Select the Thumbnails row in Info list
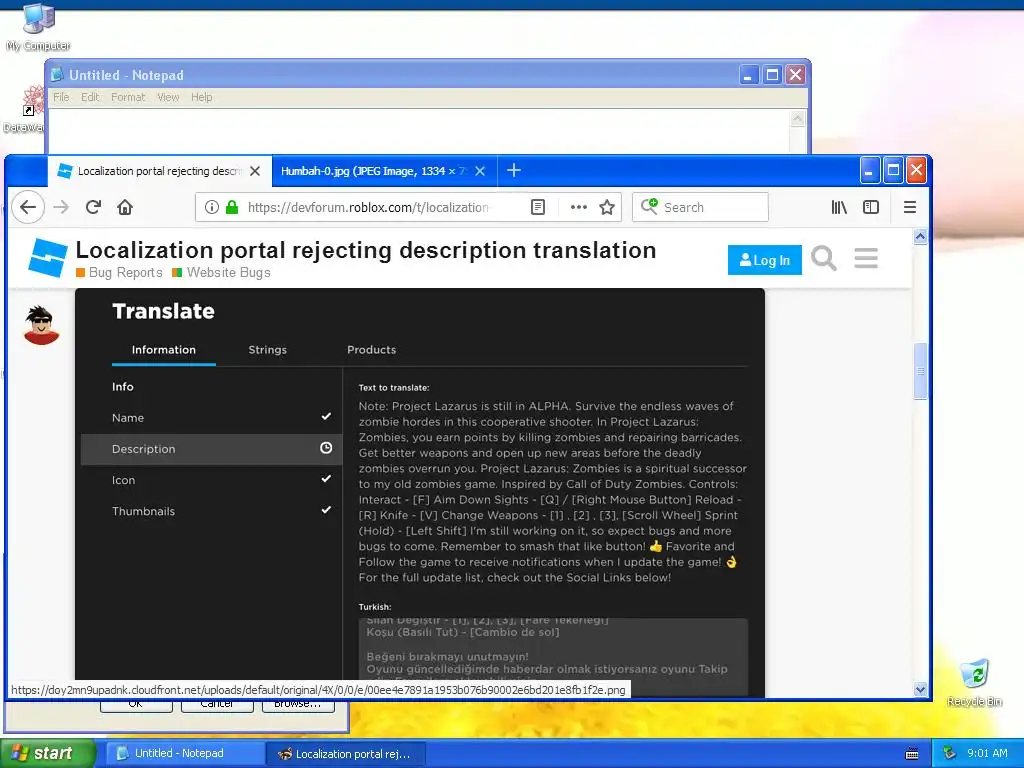 212,511
